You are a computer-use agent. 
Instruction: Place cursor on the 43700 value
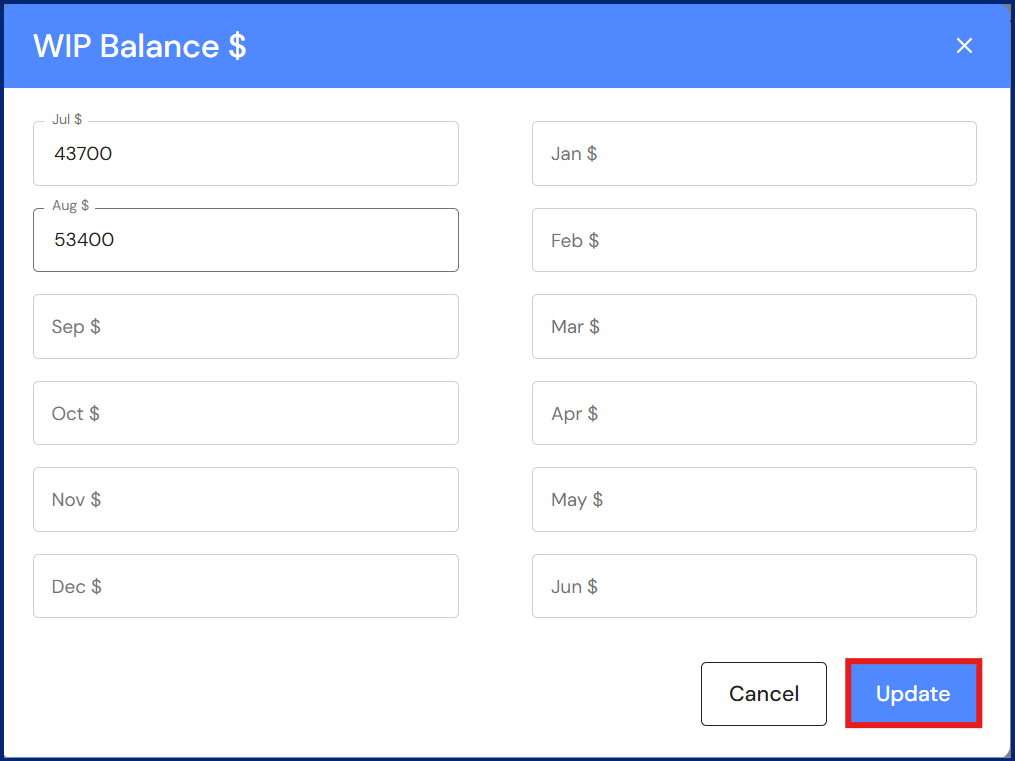(x=83, y=154)
